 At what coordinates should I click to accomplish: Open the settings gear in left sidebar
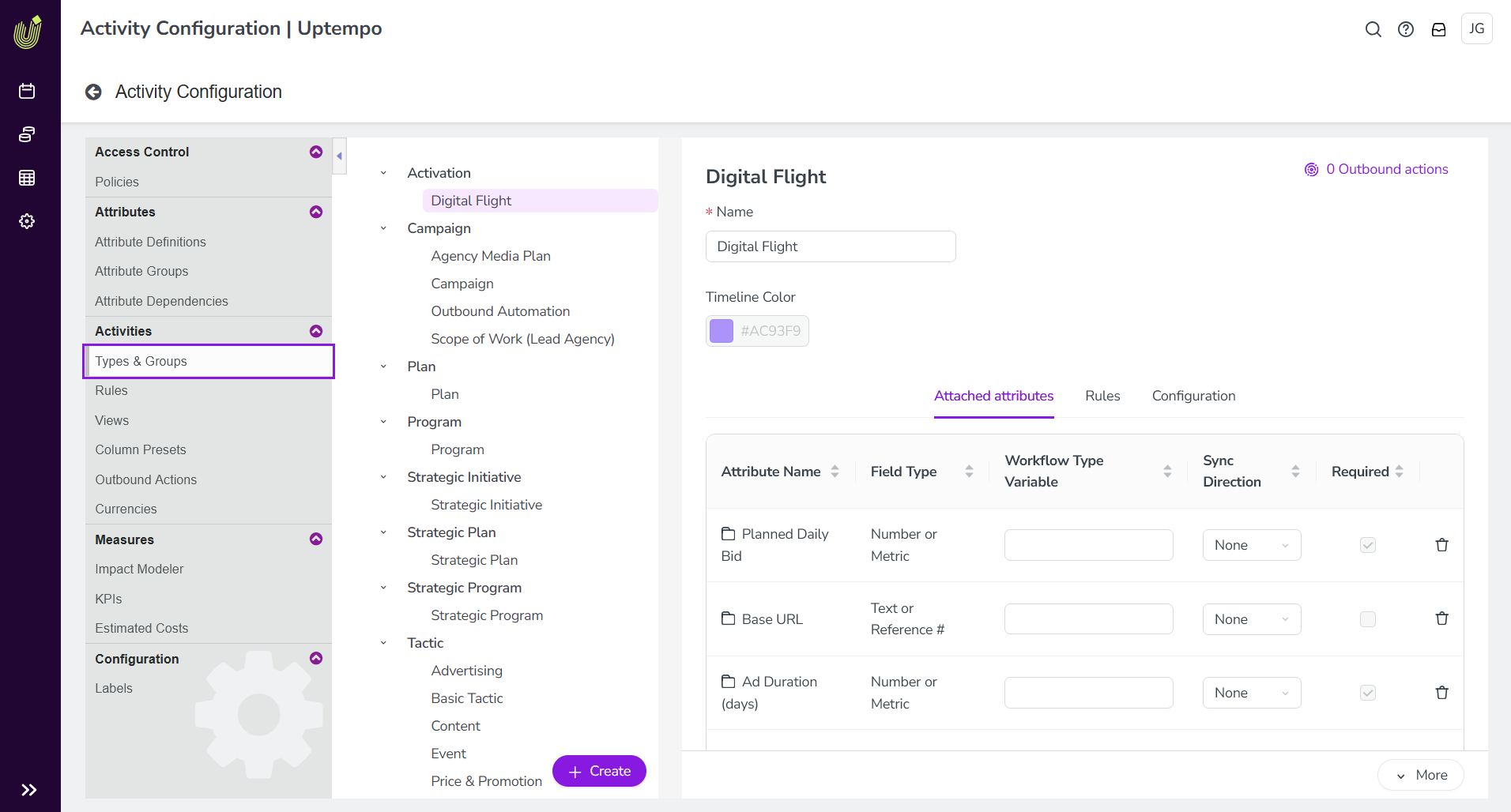point(27,221)
